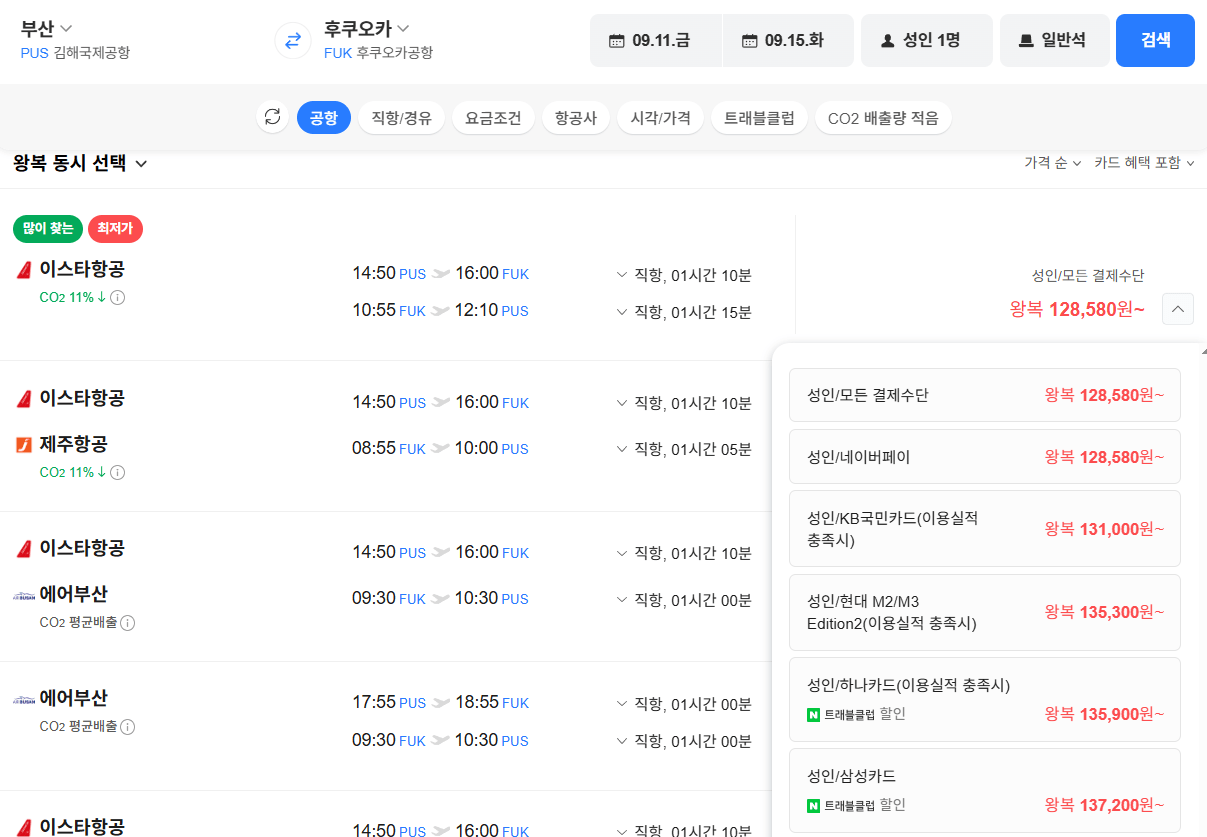Select the 성인/네이버페이 payment option

[984, 456]
